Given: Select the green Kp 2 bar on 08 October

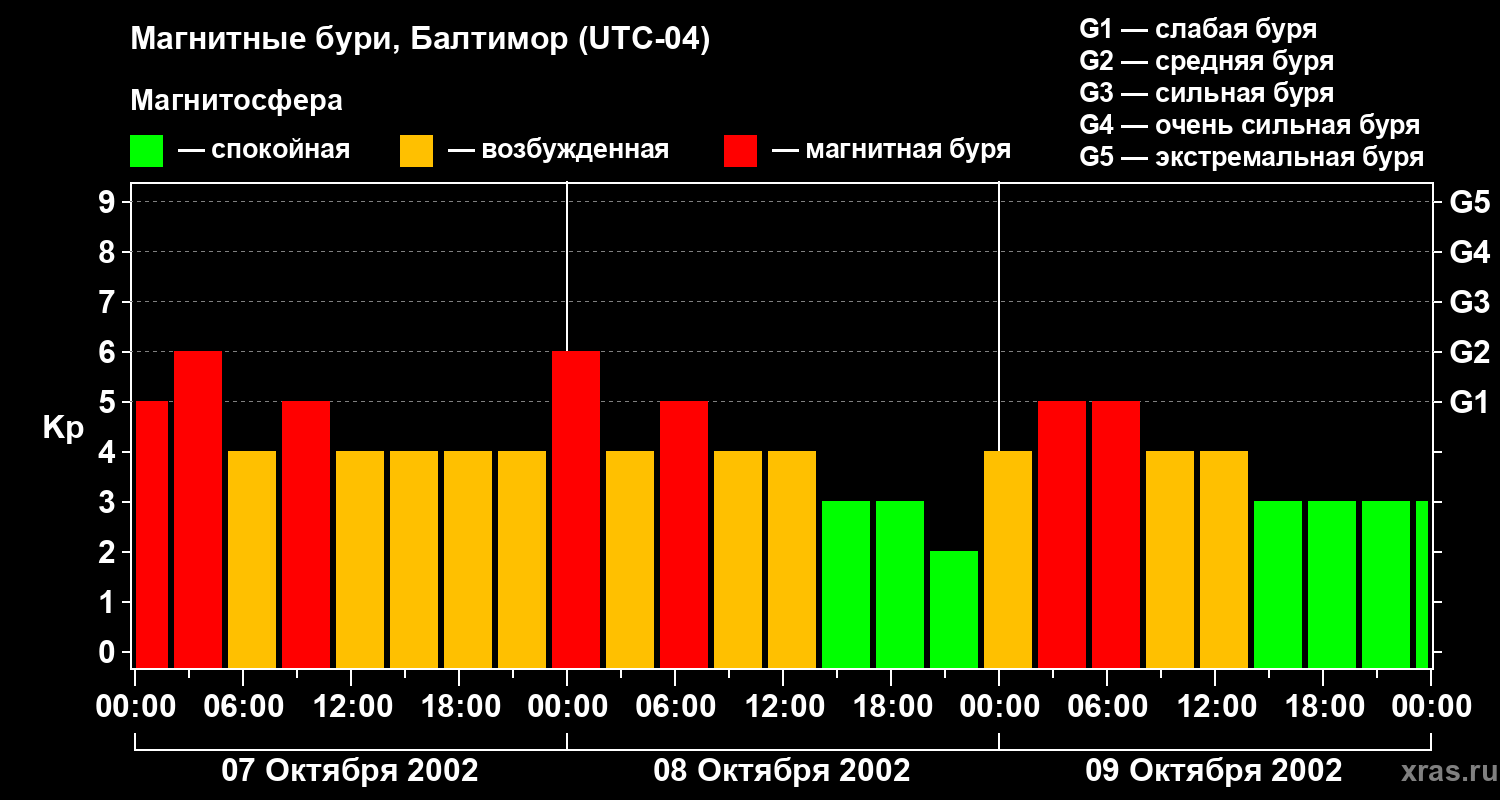Looking at the screenshot, I should (x=953, y=609).
